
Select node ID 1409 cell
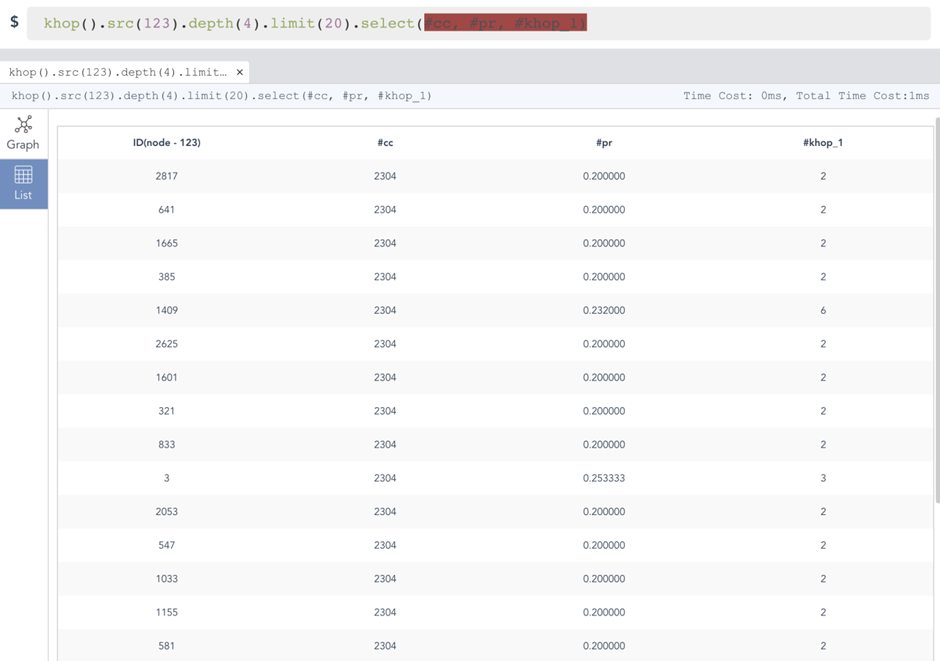point(167,310)
